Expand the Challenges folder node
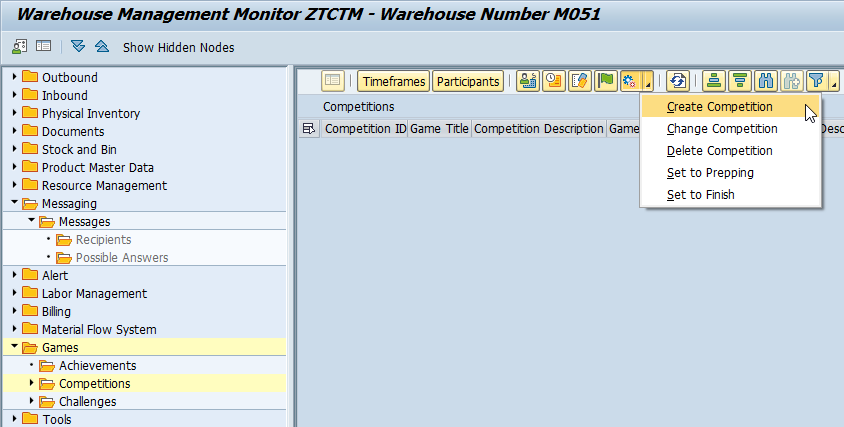Image resolution: width=844 pixels, height=427 pixels. 32,402
